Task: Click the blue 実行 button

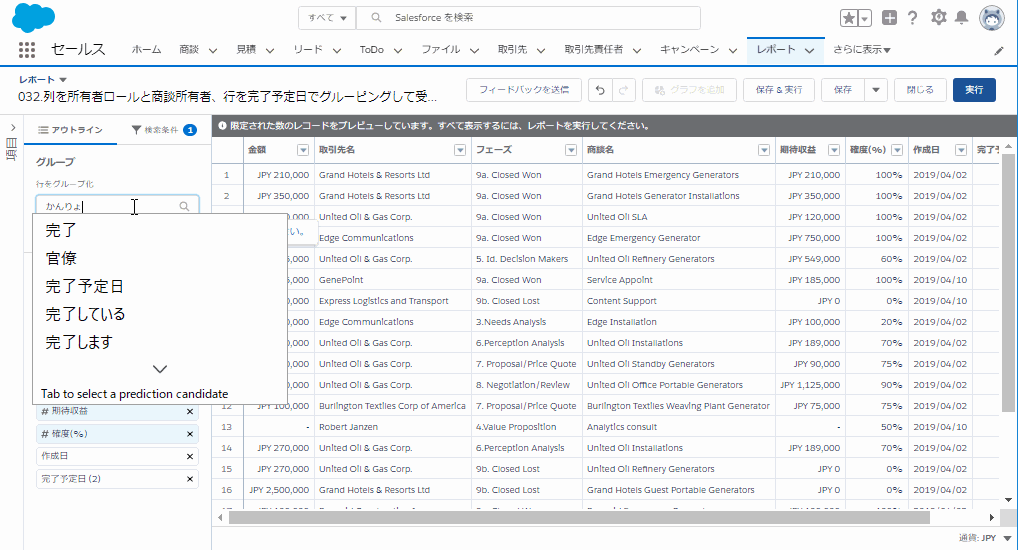Action: 974,90
